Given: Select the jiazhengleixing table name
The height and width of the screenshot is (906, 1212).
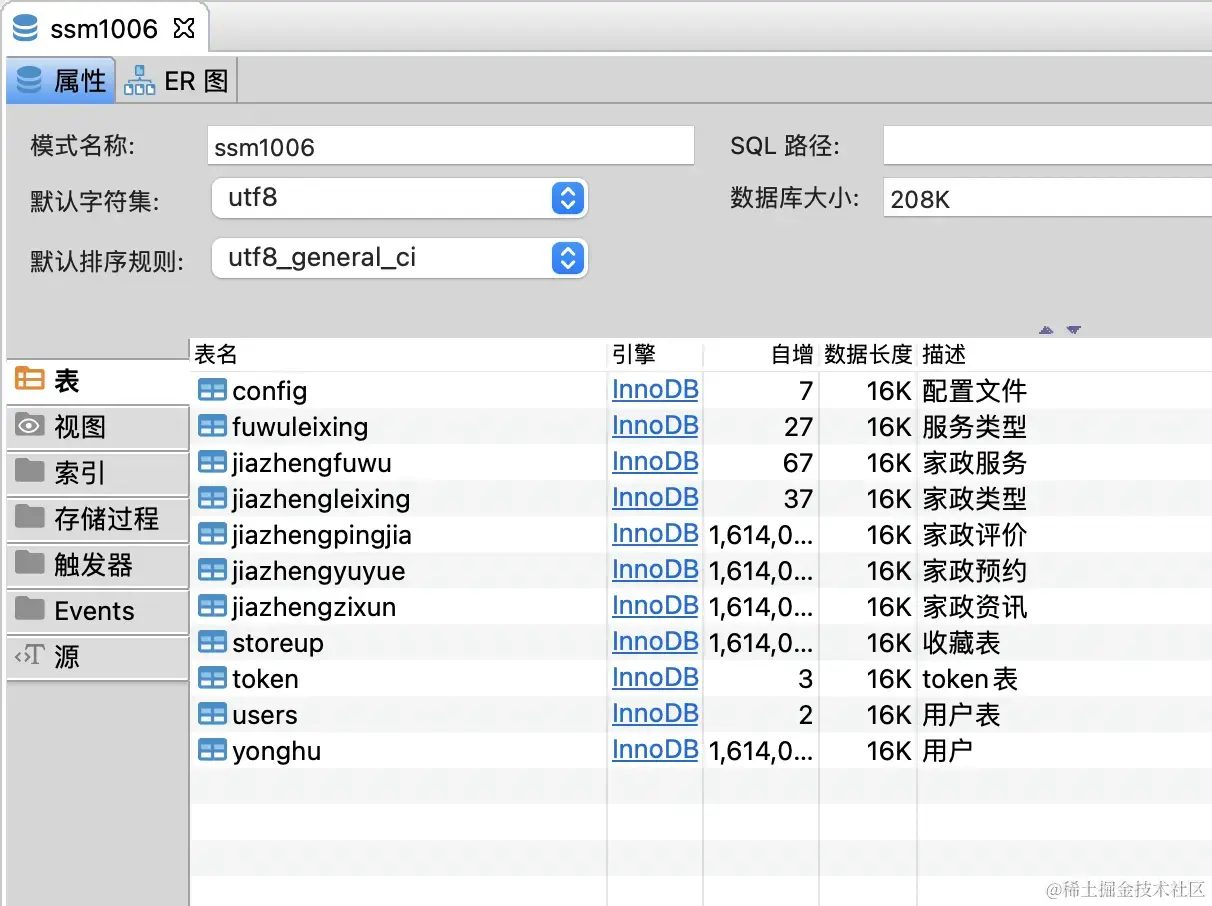Looking at the screenshot, I should (x=321, y=500).
